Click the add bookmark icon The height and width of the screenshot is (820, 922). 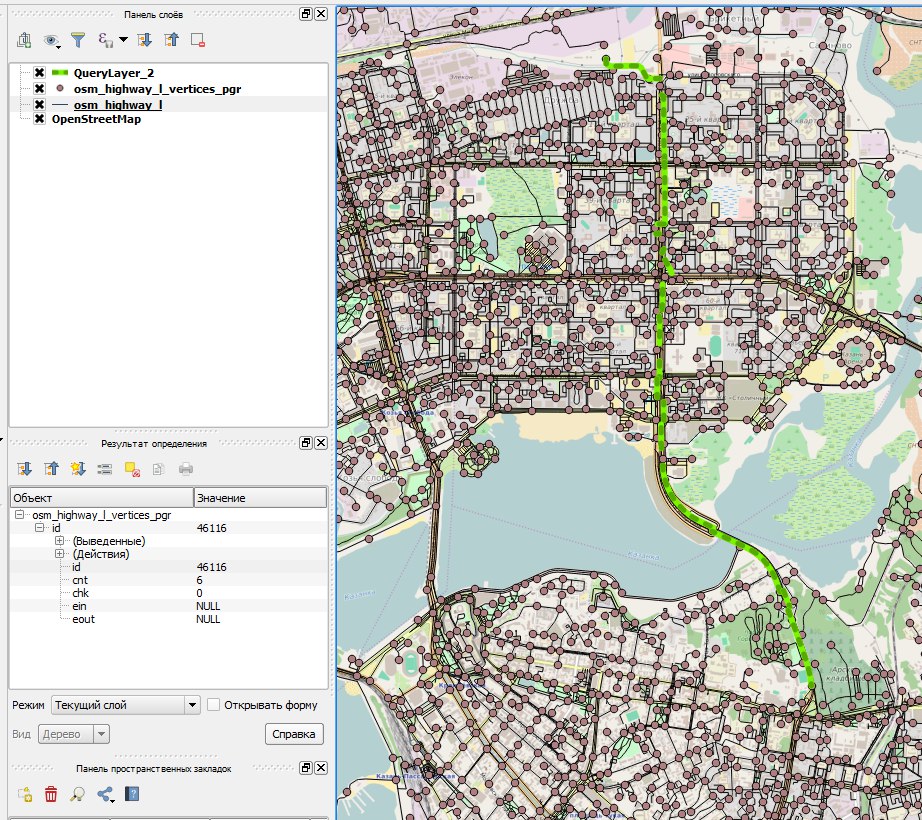[24, 794]
